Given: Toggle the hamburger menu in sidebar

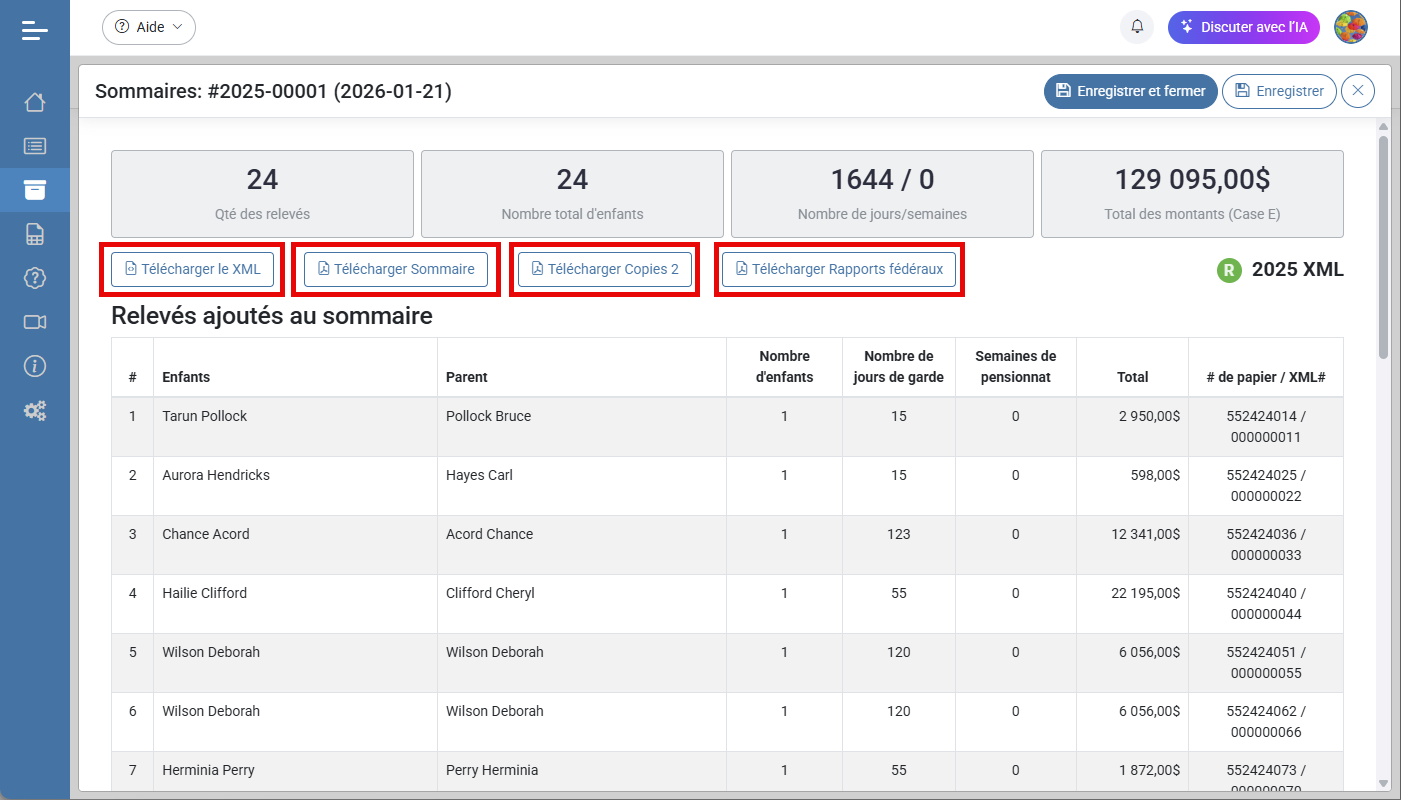Looking at the screenshot, I should 35,30.
